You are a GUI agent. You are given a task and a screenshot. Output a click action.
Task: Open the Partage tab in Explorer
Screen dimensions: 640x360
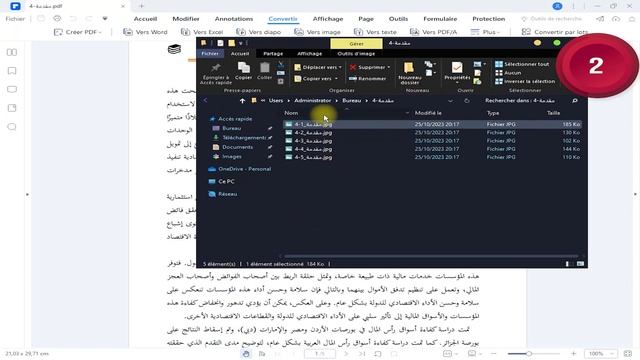273,53
